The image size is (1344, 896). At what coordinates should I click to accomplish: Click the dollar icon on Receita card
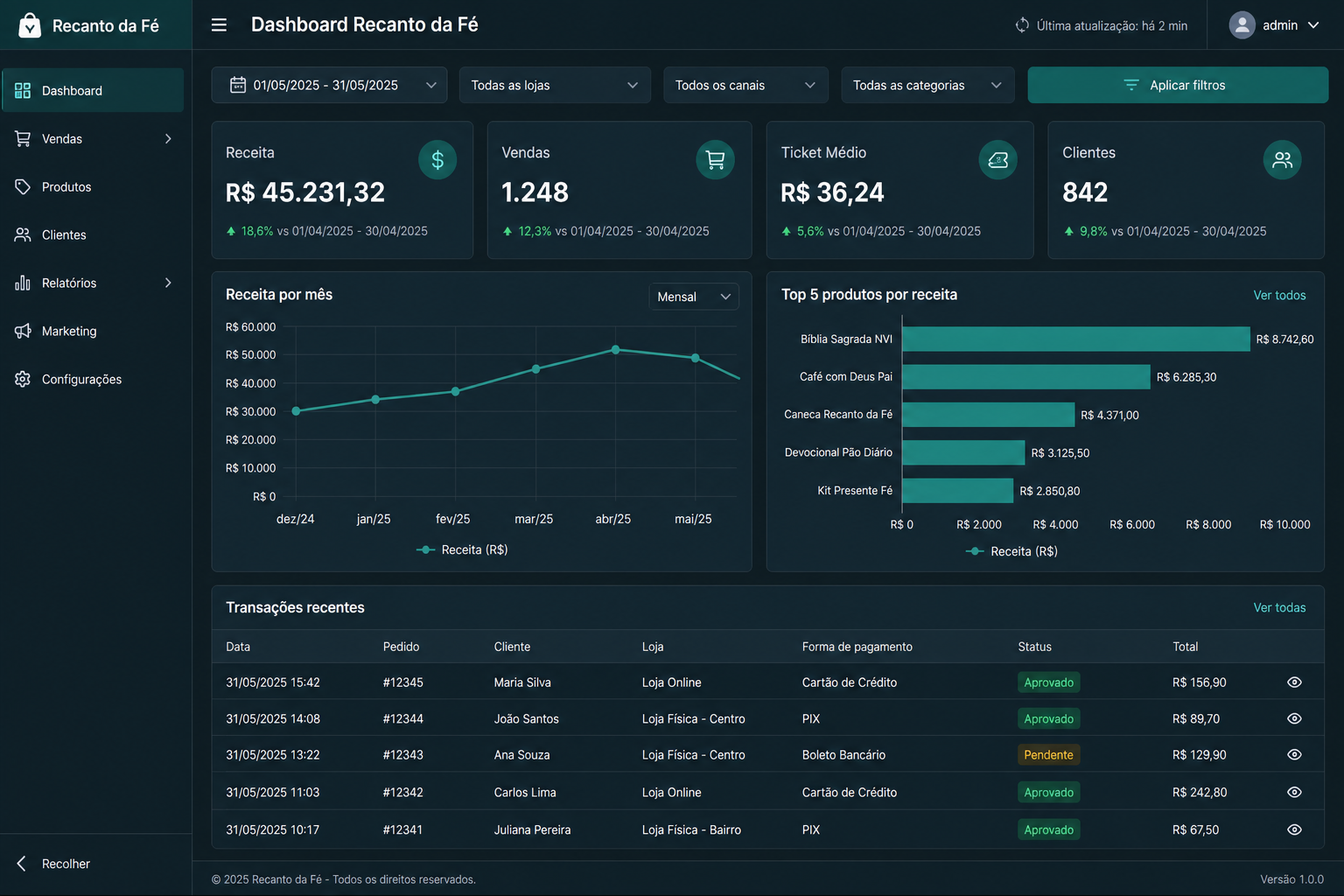click(x=437, y=160)
